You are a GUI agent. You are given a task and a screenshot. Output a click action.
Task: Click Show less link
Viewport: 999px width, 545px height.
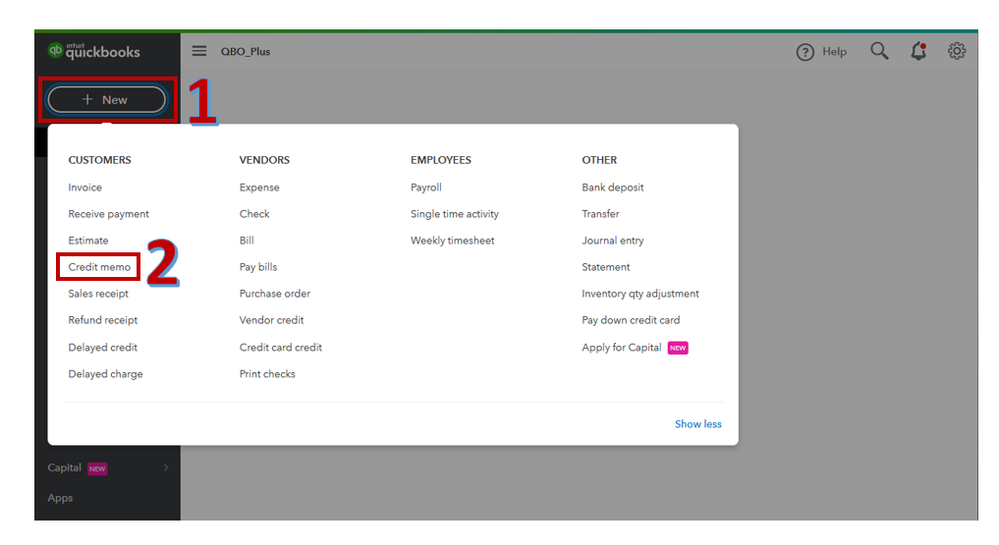(698, 424)
